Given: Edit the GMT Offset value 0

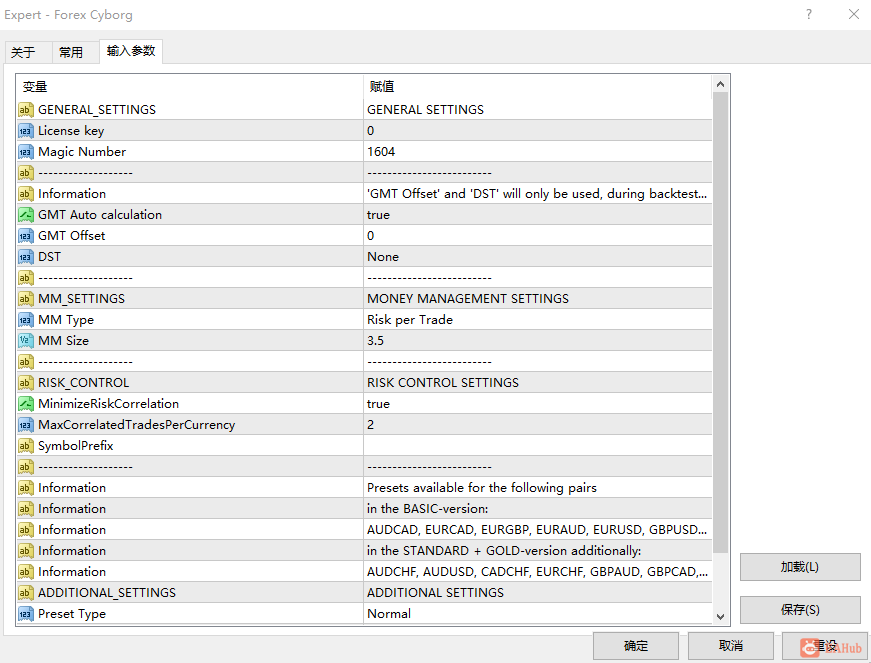Looking at the screenshot, I should [x=537, y=235].
